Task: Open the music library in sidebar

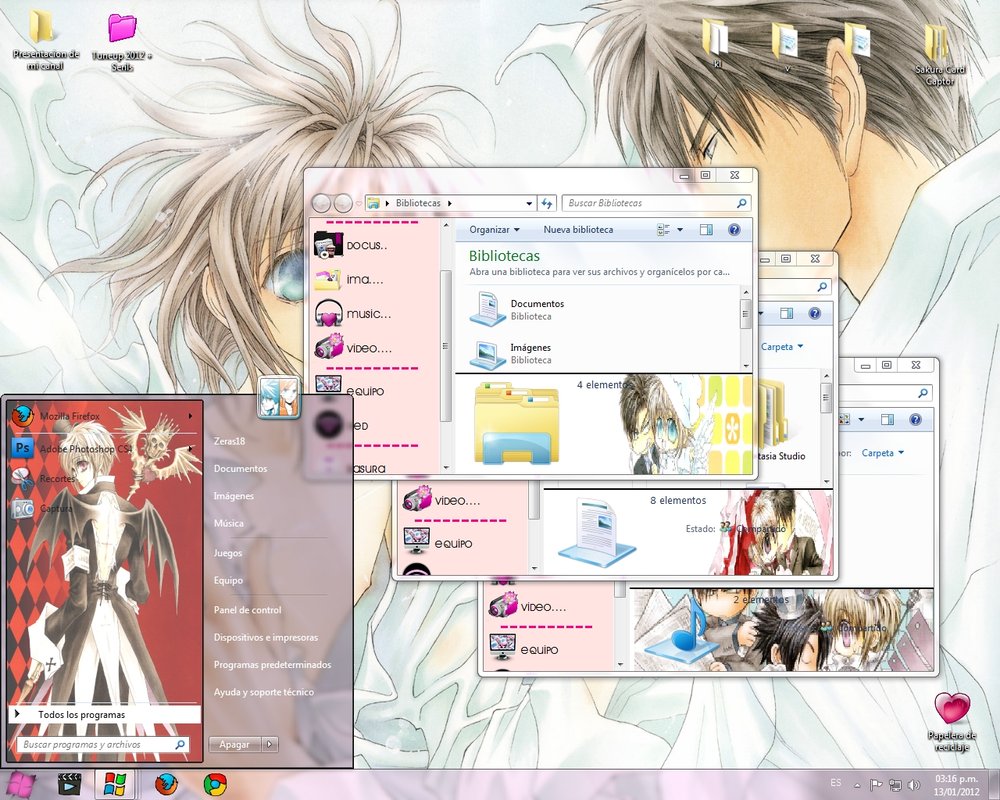Action: tap(367, 314)
